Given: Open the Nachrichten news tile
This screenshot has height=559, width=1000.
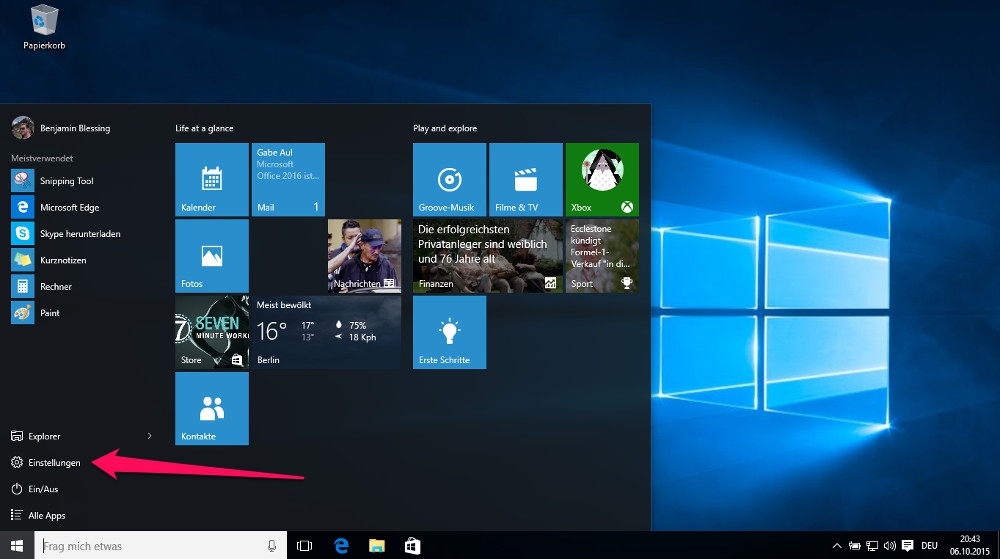Looking at the screenshot, I should click(x=364, y=256).
